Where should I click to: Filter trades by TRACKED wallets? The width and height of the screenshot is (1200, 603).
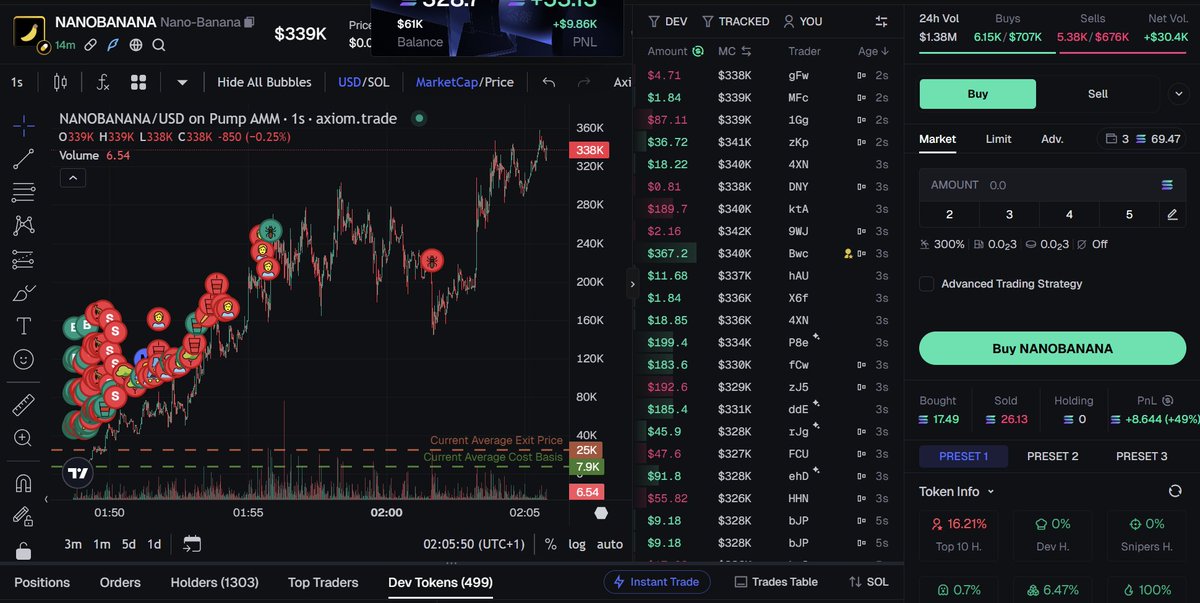(x=736, y=21)
